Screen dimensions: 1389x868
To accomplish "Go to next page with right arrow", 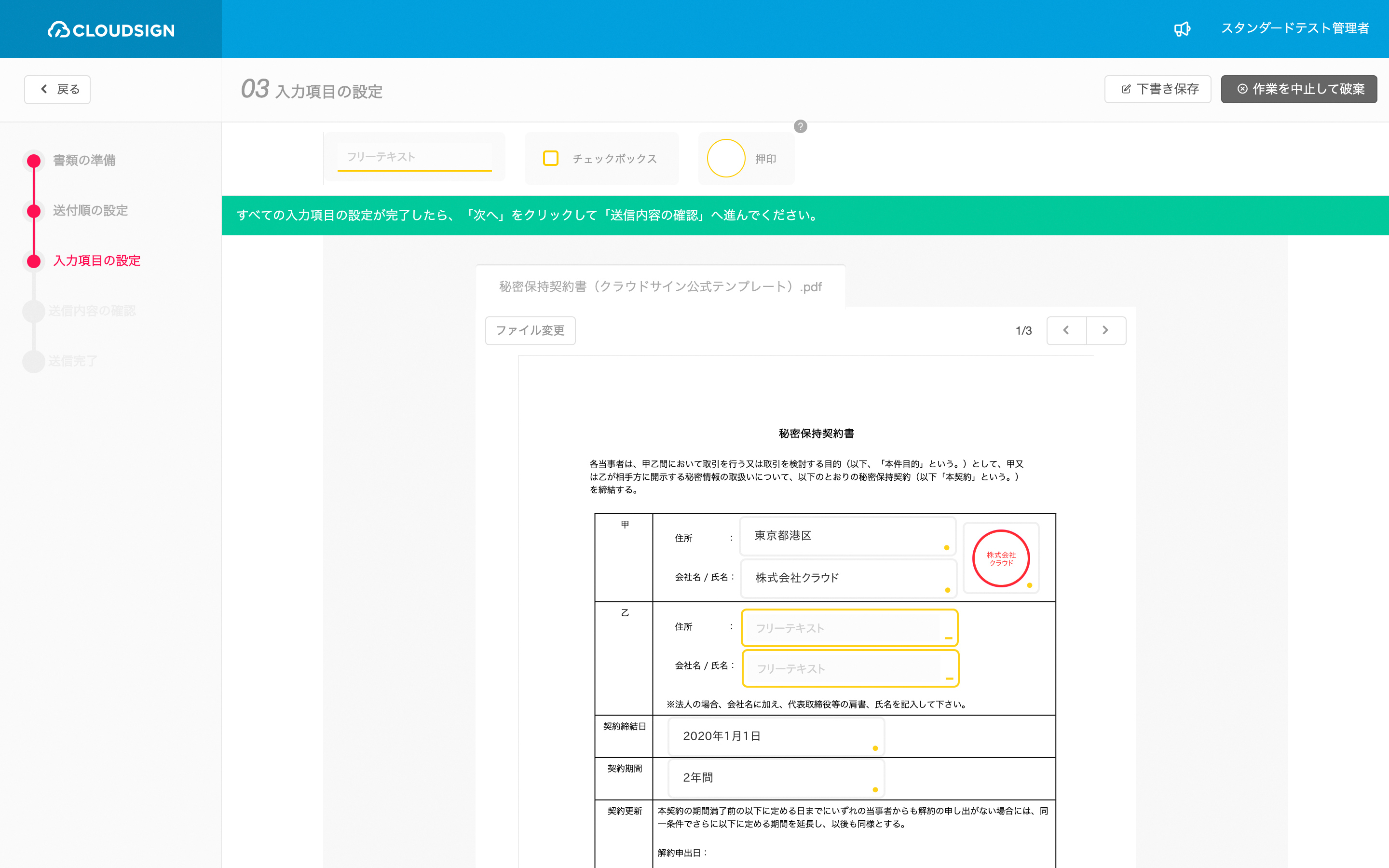I will 1105,330.
